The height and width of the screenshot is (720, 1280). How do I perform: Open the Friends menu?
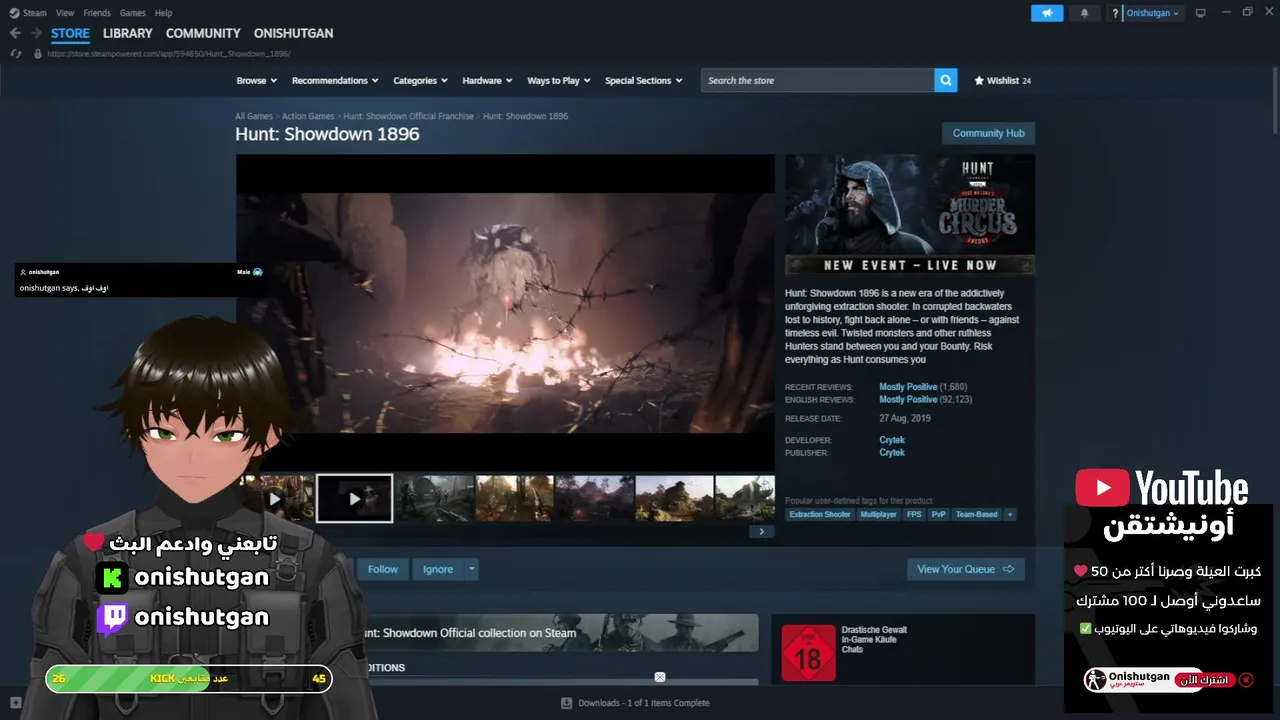[x=97, y=13]
